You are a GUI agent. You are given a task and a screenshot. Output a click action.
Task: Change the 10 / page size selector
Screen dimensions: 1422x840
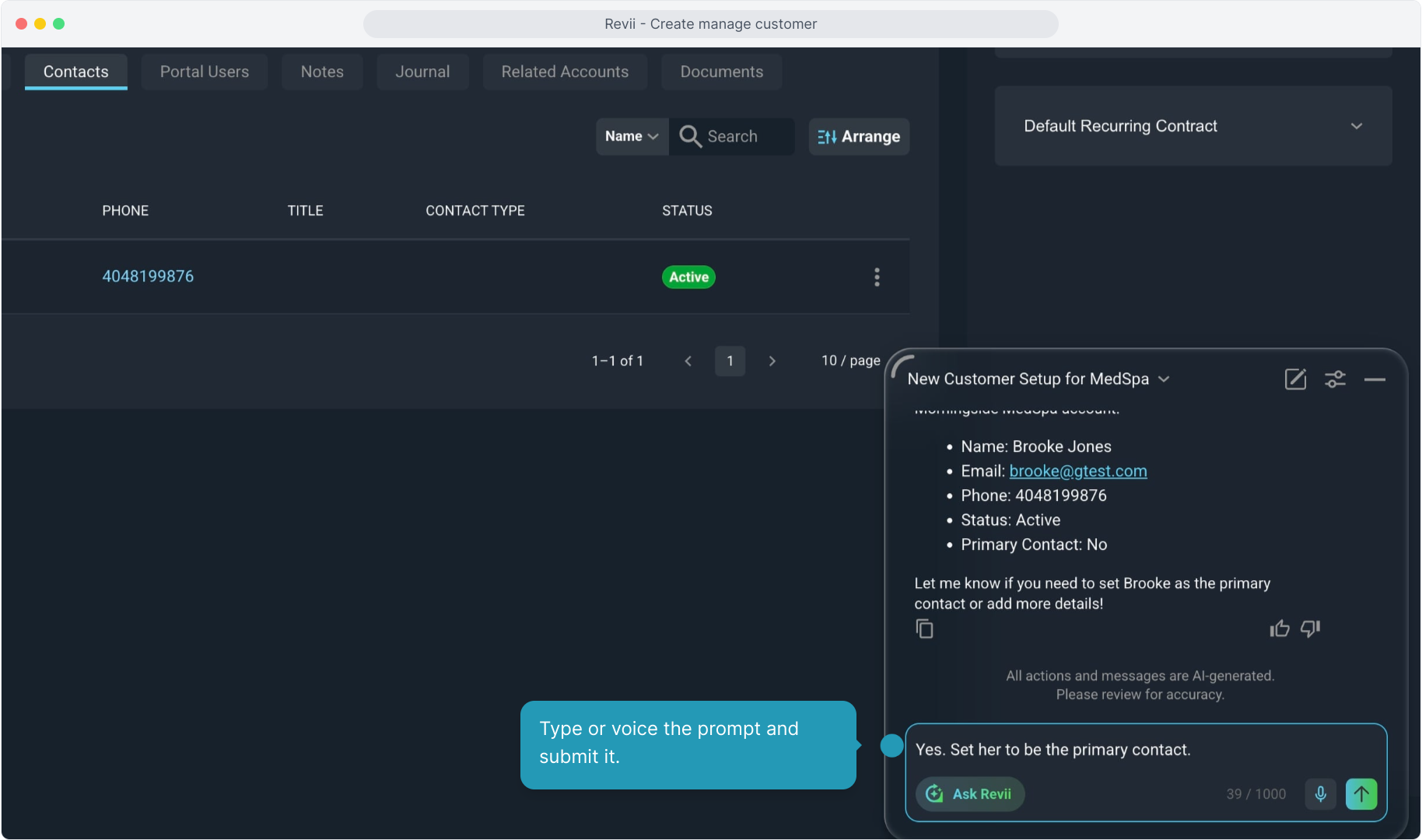pyautogui.click(x=850, y=361)
